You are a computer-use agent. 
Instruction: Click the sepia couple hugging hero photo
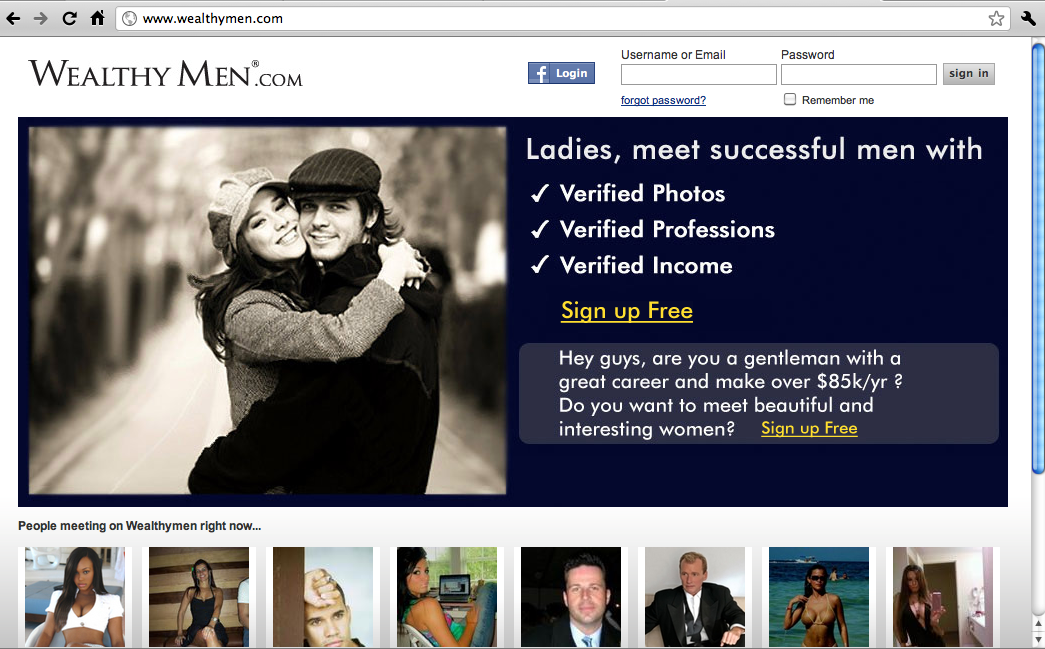coord(267,311)
